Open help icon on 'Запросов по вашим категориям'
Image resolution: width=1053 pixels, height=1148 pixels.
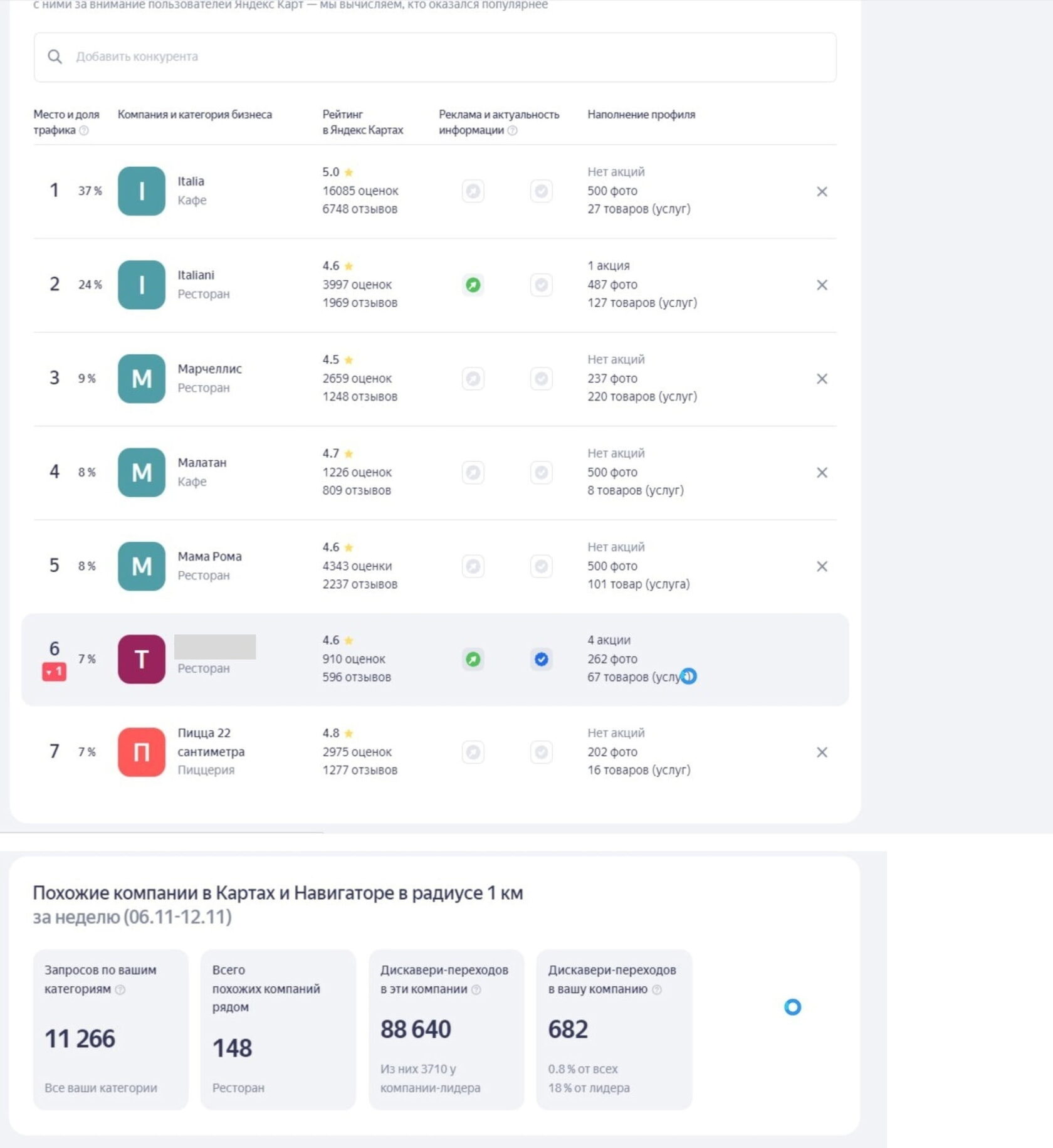tap(120, 989)
